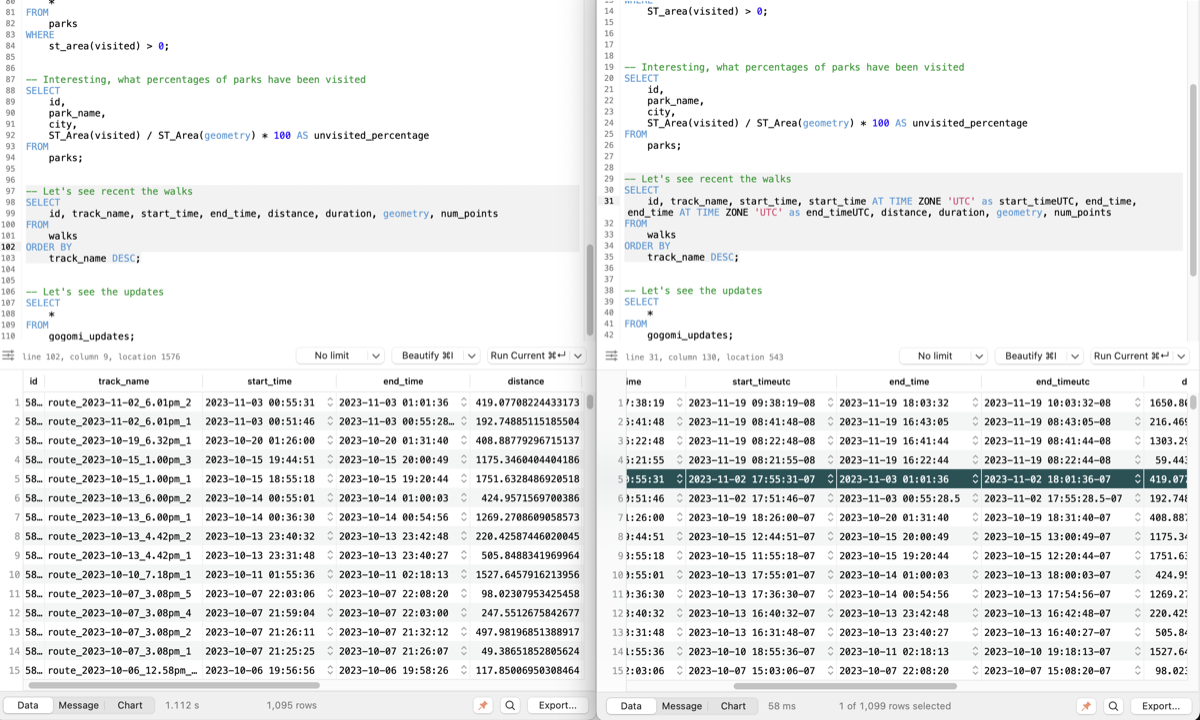This screenshot has width=1200, height=720.
Task: Click end_timeutc column header
Action: pyautogui.click(x=1063, y=381)
